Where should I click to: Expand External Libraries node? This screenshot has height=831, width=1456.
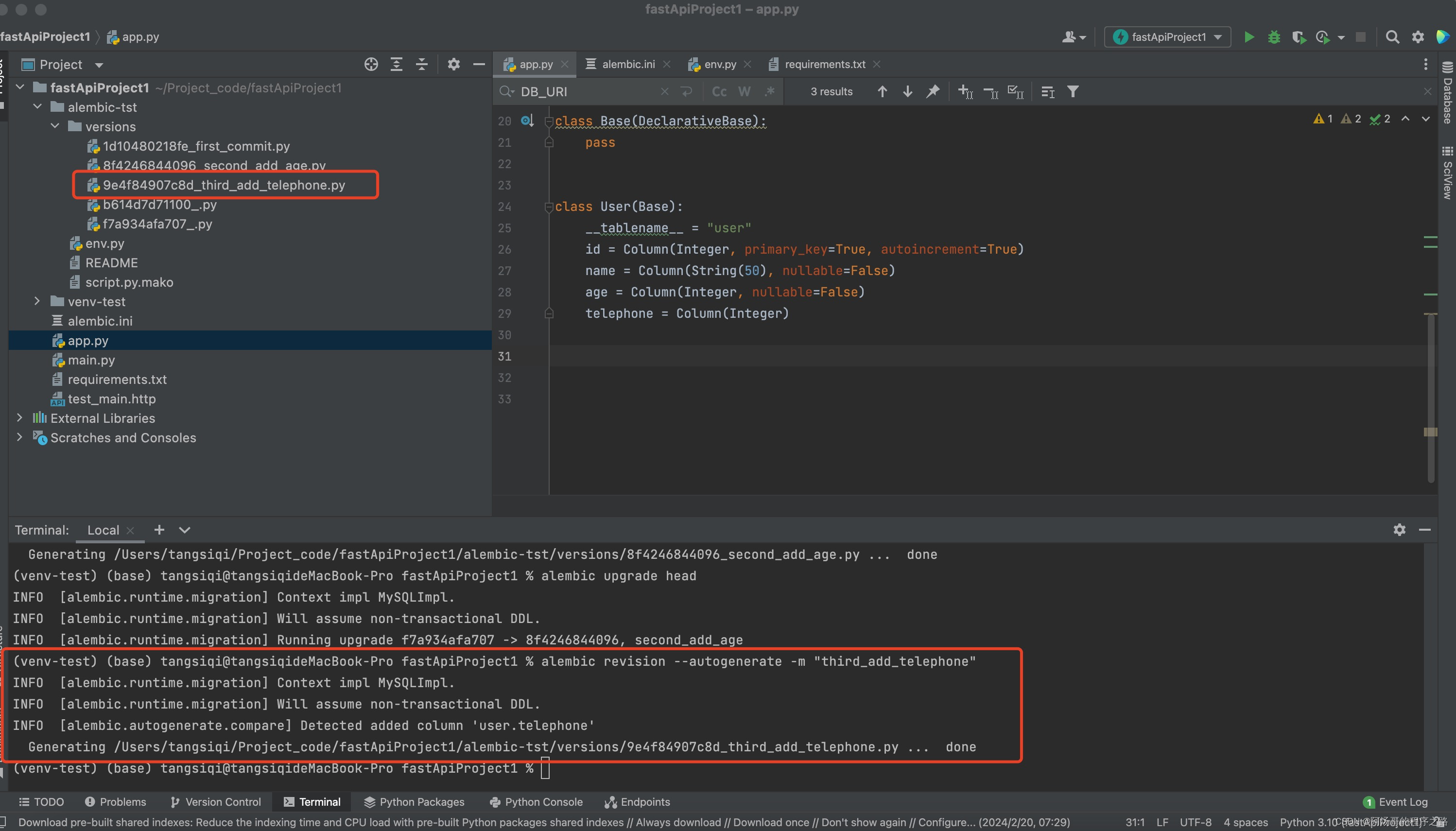20,418
